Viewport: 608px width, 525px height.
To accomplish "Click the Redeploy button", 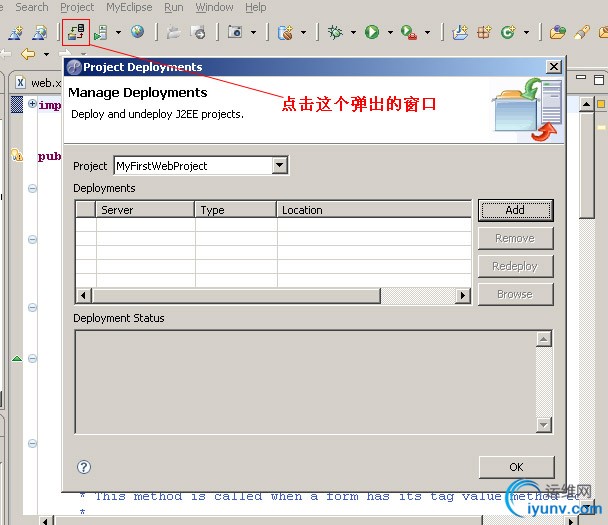I will 515,266.
